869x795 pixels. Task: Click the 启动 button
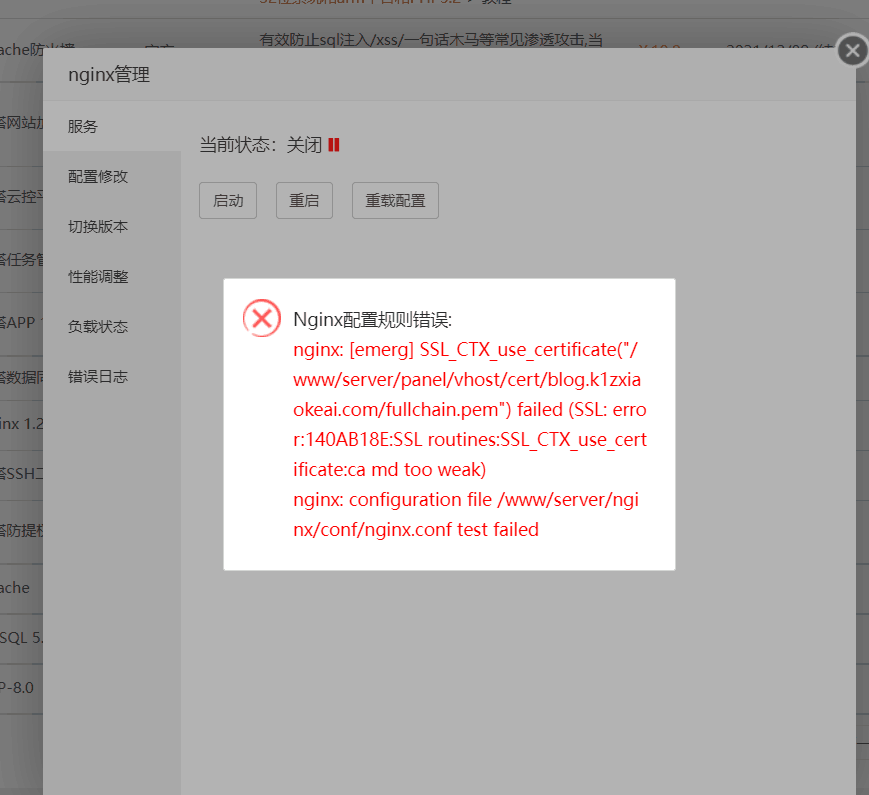click(x=228, y=200)
